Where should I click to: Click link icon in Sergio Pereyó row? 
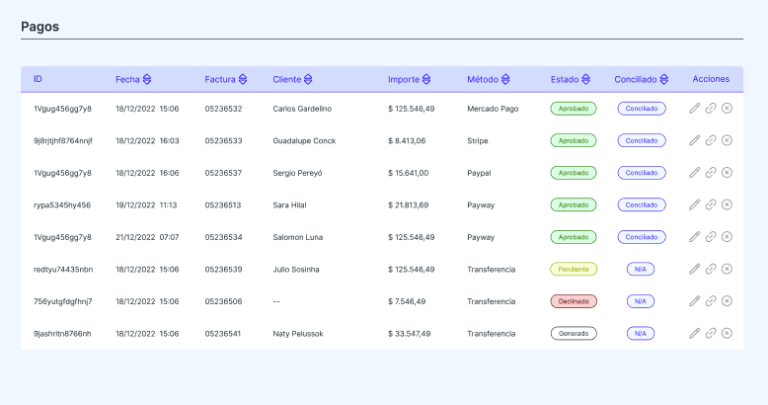click(711, 172)
